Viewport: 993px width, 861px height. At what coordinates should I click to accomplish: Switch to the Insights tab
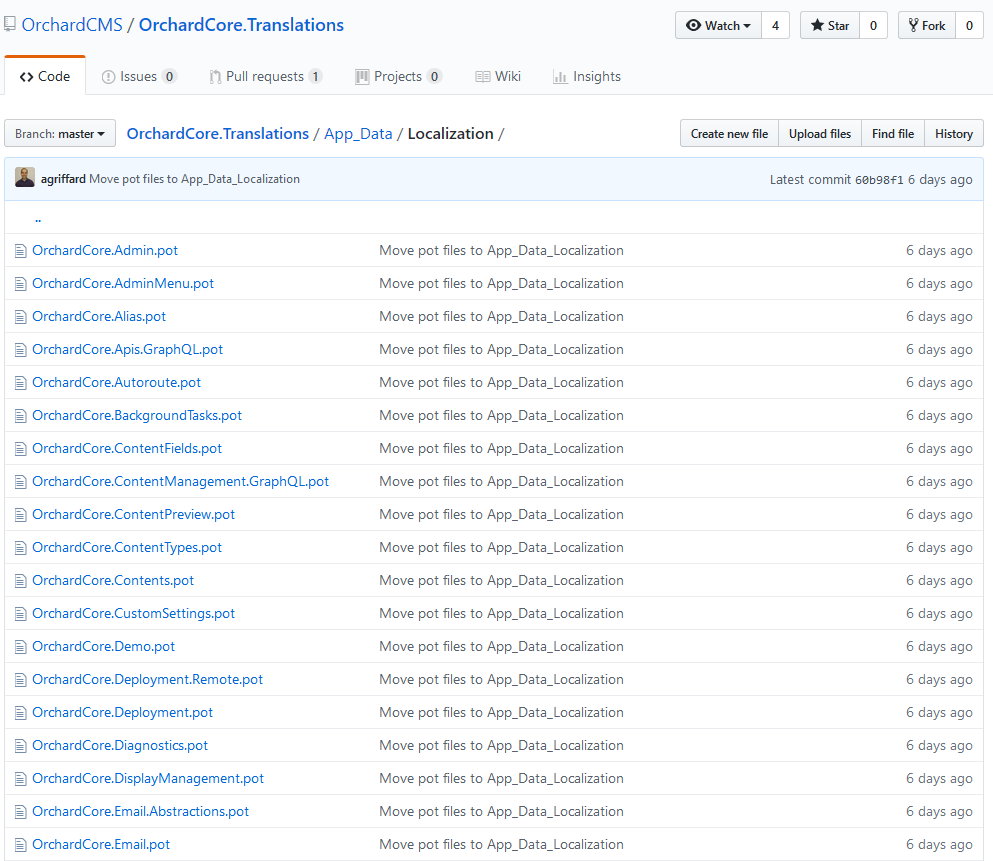click(x=587, y=77)
